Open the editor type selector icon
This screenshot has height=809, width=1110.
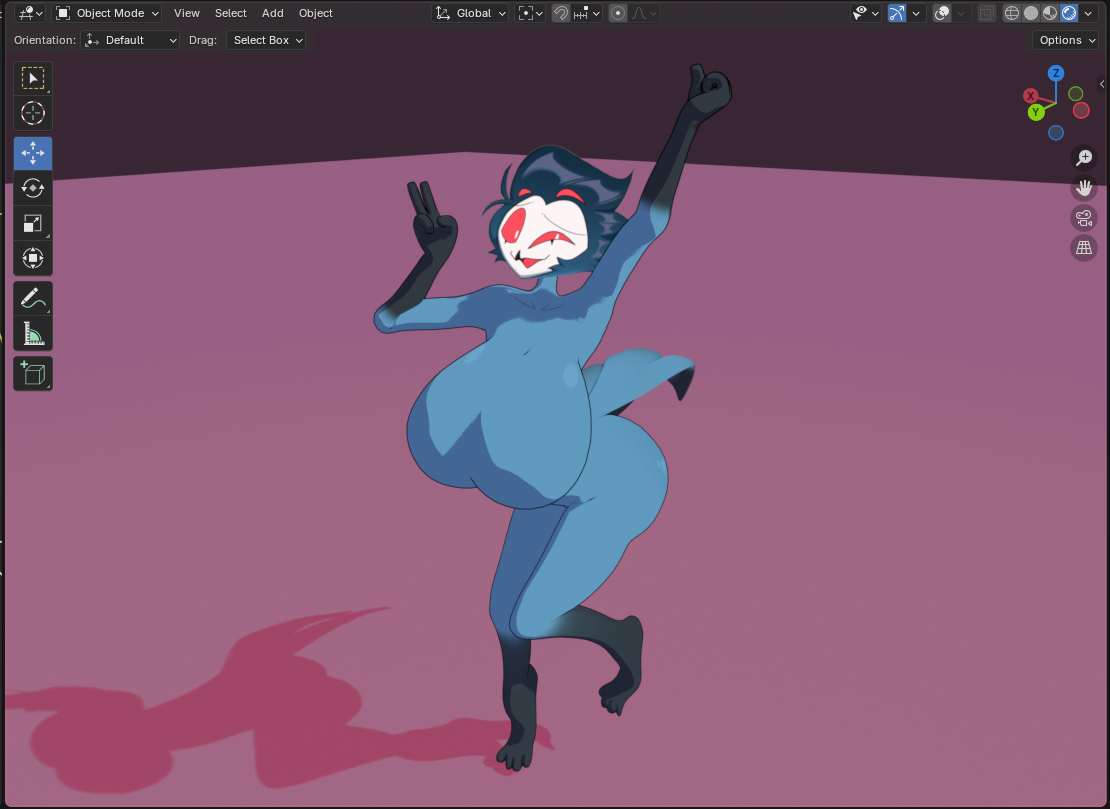(x=30, y=13)
